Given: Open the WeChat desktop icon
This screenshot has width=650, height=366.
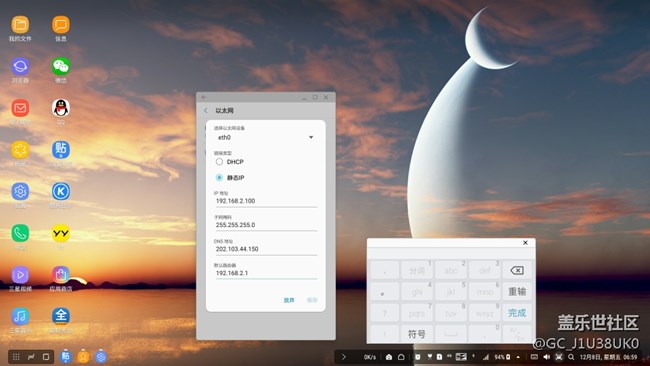Looking at the screenshot, I should click(x=61, y=66).
